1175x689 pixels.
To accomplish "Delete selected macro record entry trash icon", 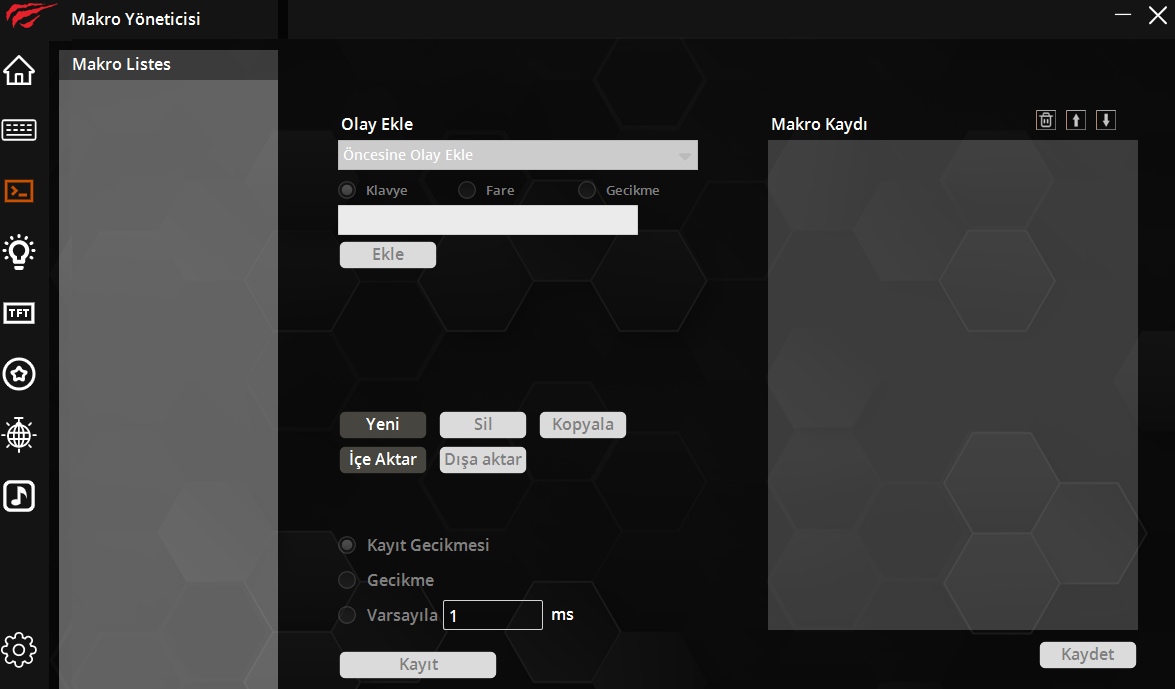I will point(1046,120).
